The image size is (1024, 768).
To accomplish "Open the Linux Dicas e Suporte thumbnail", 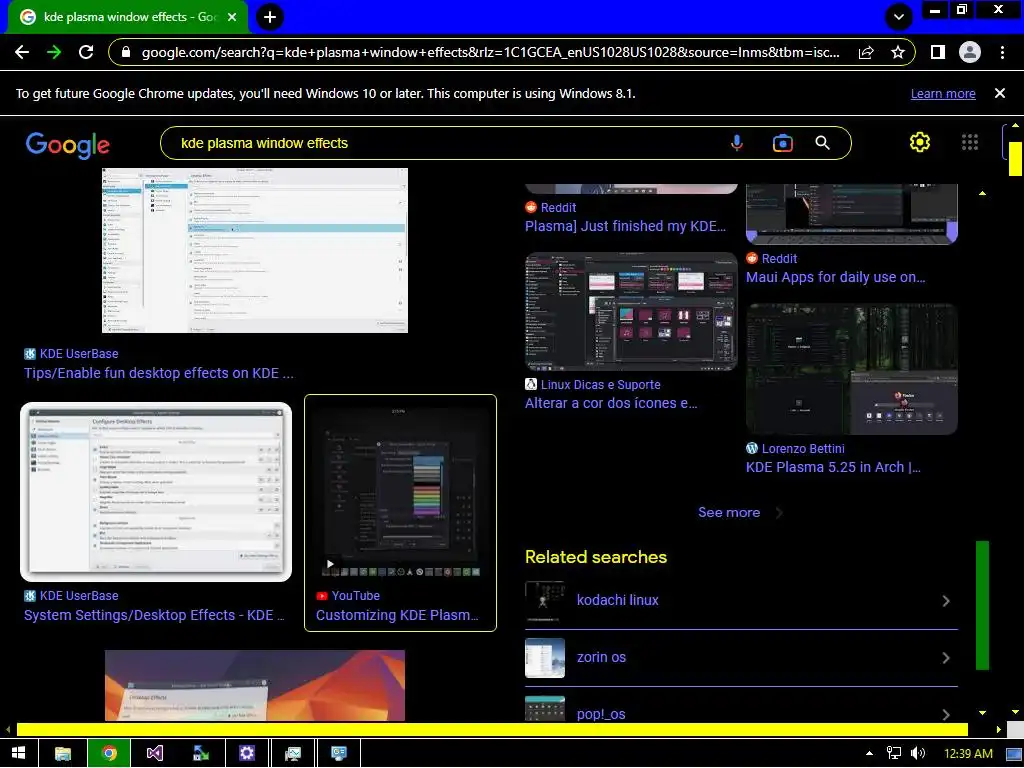I will click(632, 312).
